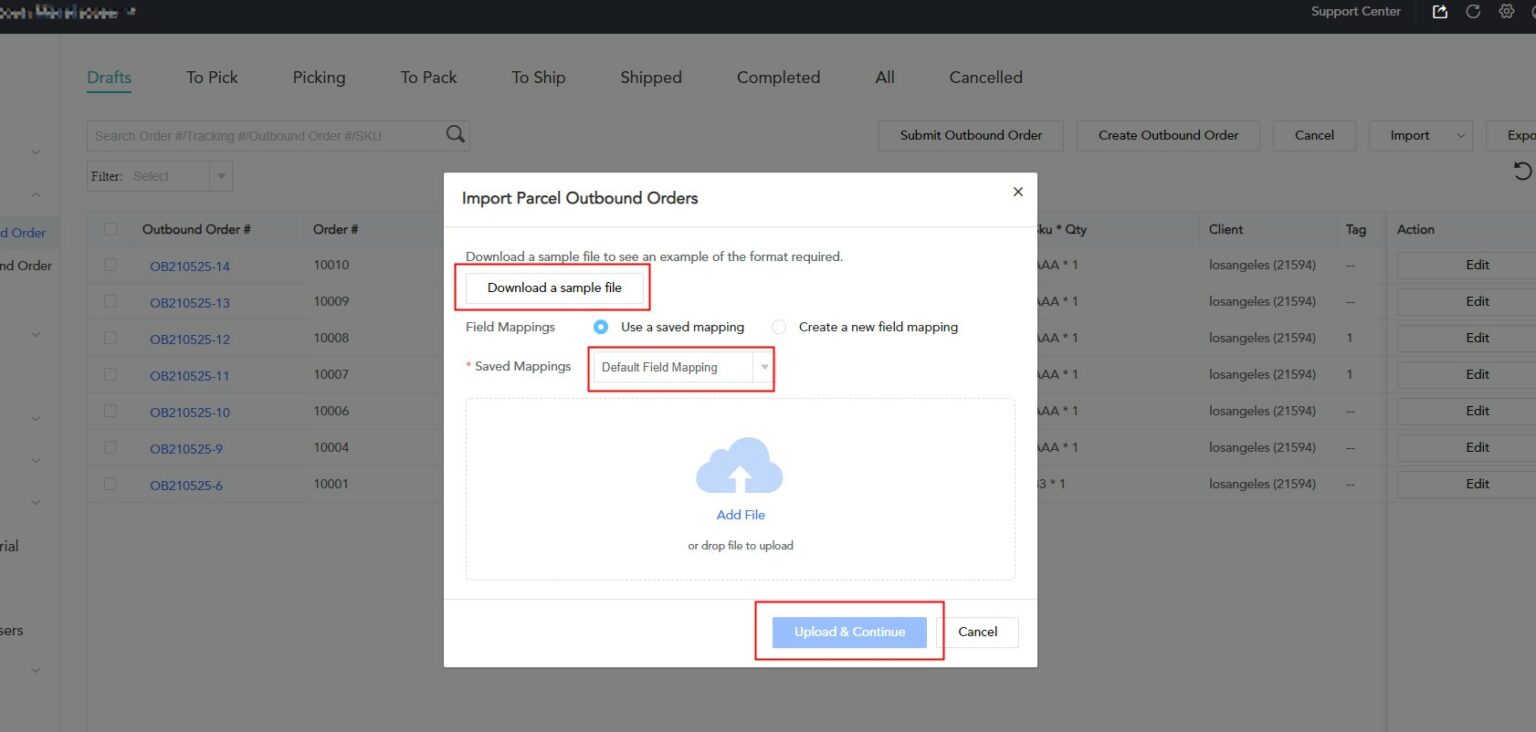Click the share/export icon beside Support Center
The image size is (1536, 732).
[x=1439, y=11]
